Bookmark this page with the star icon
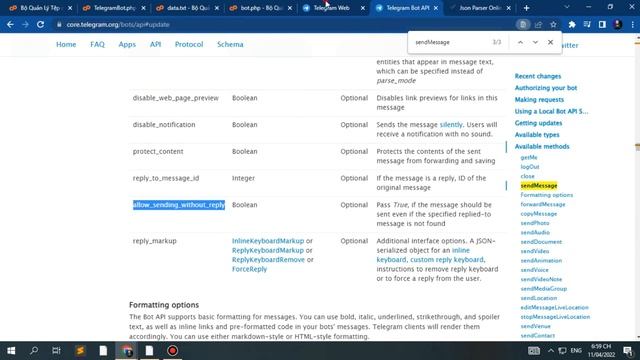 pos(553,24)
